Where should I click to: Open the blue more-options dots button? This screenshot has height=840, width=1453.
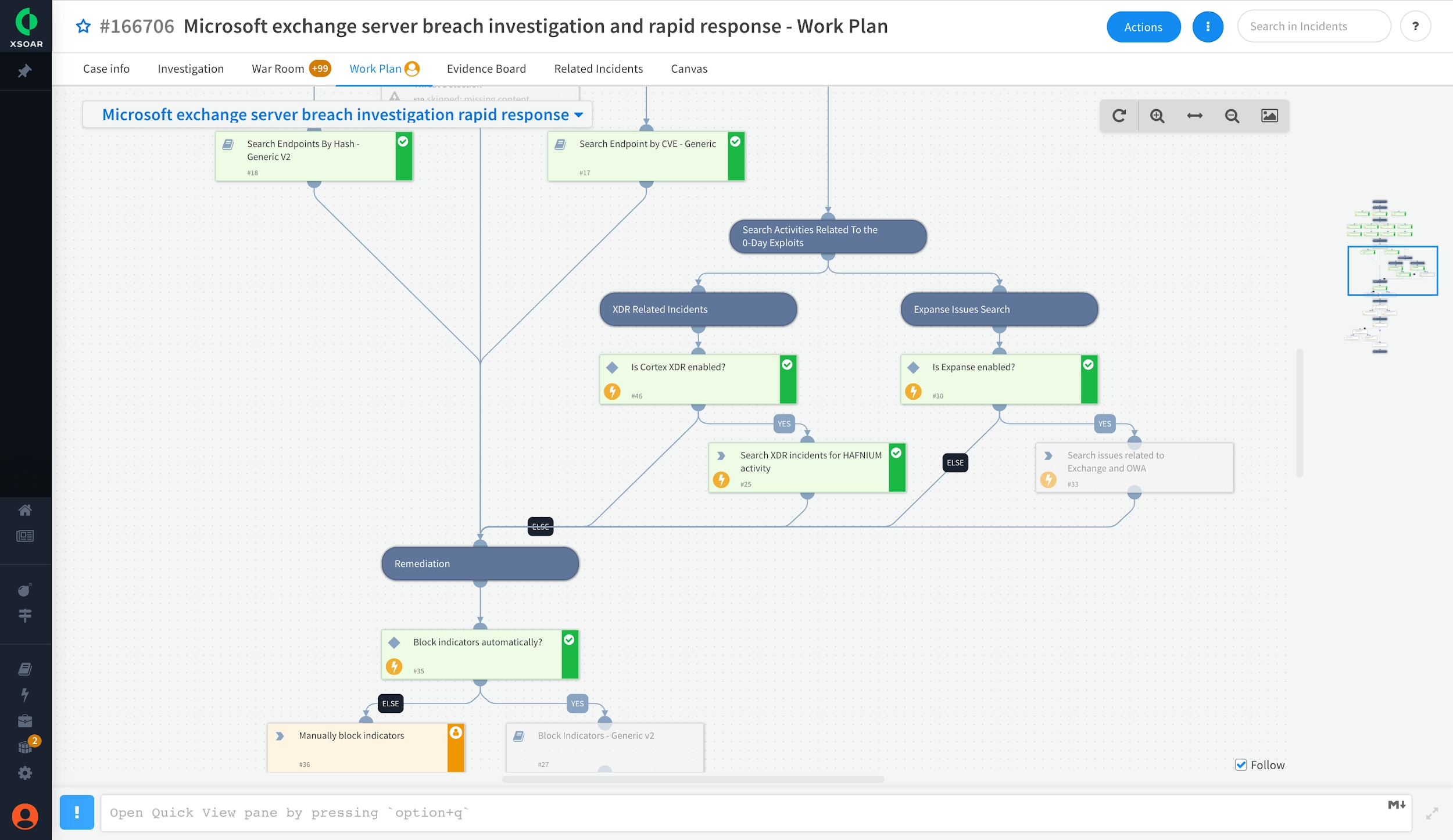[1208, 27]
